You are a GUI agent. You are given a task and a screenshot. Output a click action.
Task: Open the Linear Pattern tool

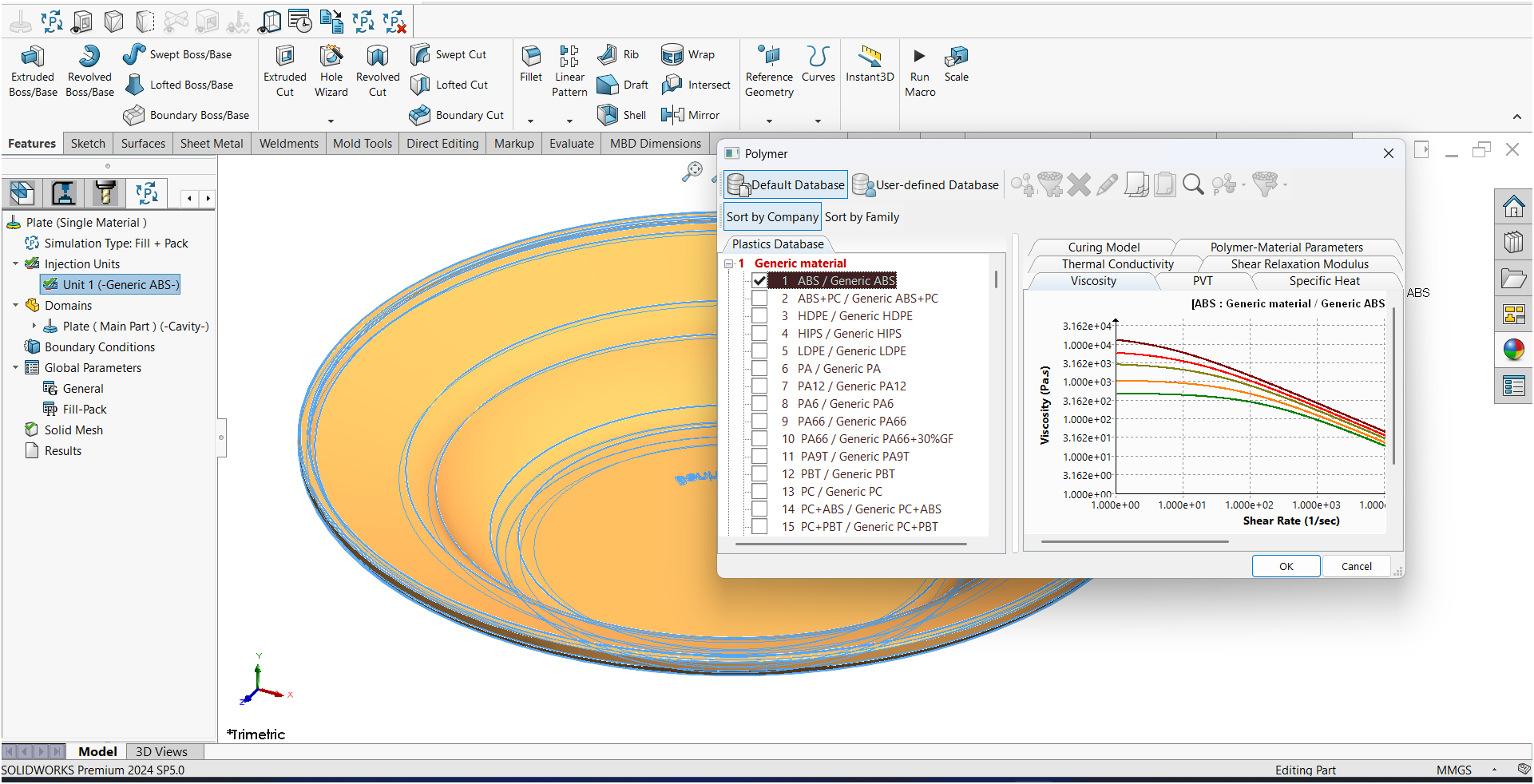[x=569, y=70]
